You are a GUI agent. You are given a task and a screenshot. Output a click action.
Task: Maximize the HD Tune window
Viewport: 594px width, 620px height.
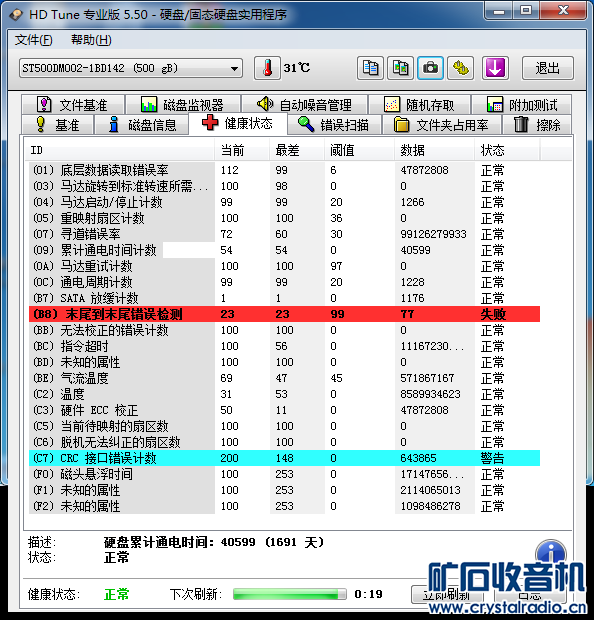(526, 11)
